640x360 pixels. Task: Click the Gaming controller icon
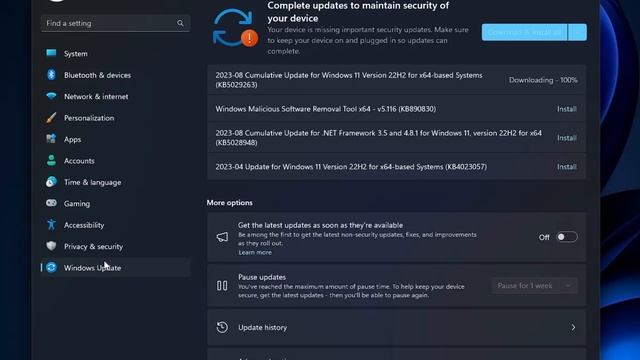51,203
